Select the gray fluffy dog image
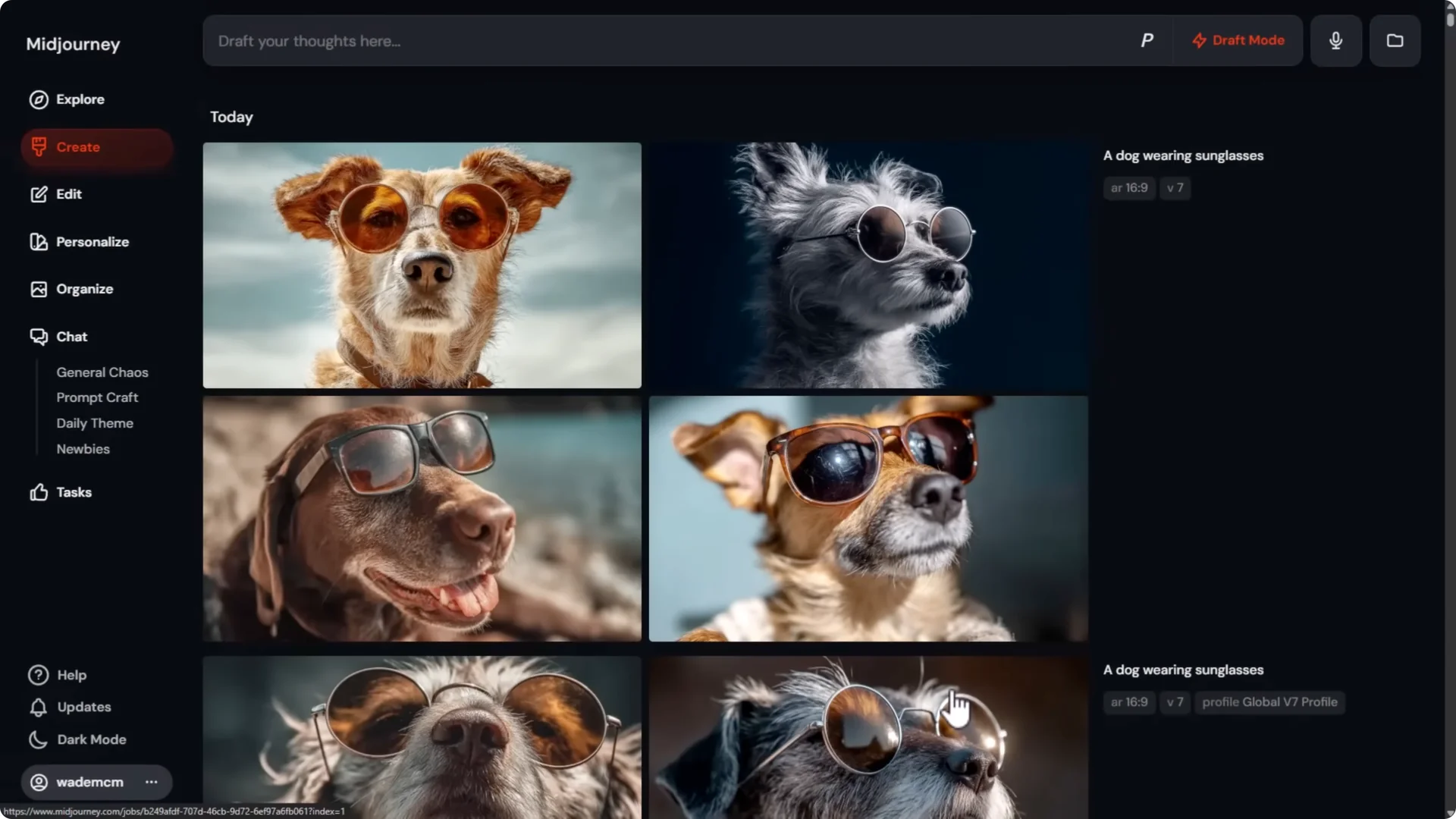Viewport: 1456px width, 819px height. (868, 265)
